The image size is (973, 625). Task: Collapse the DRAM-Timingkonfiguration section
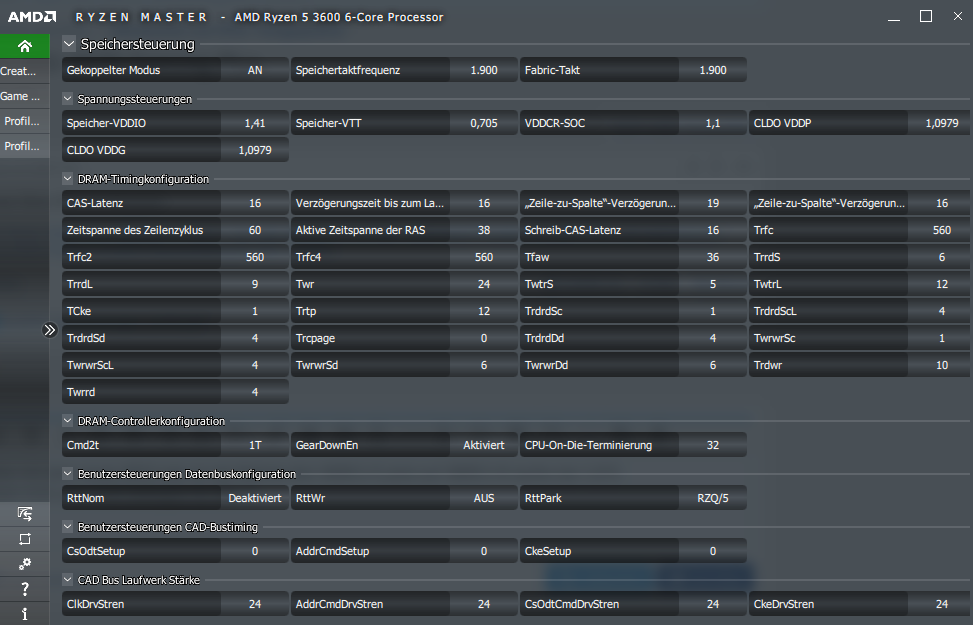point(68,179)
